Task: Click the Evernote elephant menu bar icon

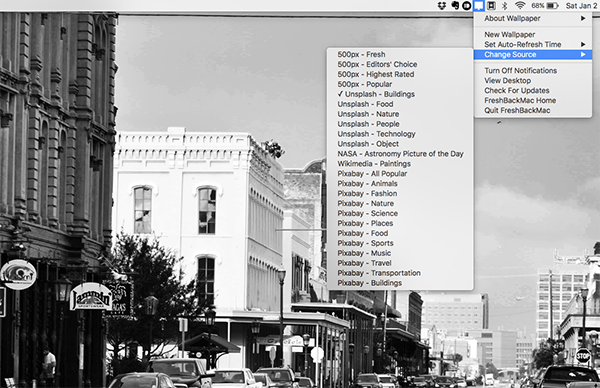Action: pos(455,6)
